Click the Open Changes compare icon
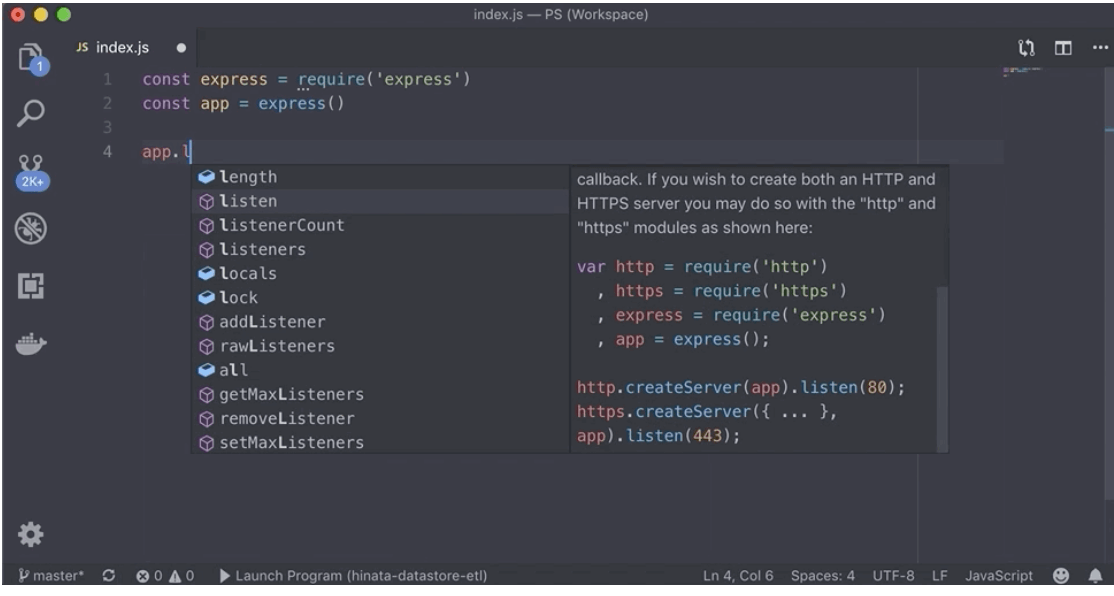1114x596 pixels. pyautogui.click(x=1026, y=48)
